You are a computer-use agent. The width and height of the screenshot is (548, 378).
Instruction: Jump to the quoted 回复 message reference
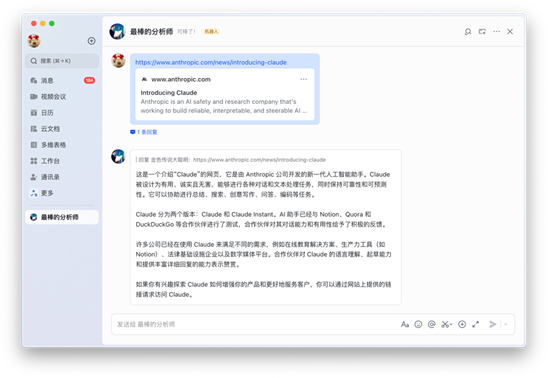click(x=231, y=160)
